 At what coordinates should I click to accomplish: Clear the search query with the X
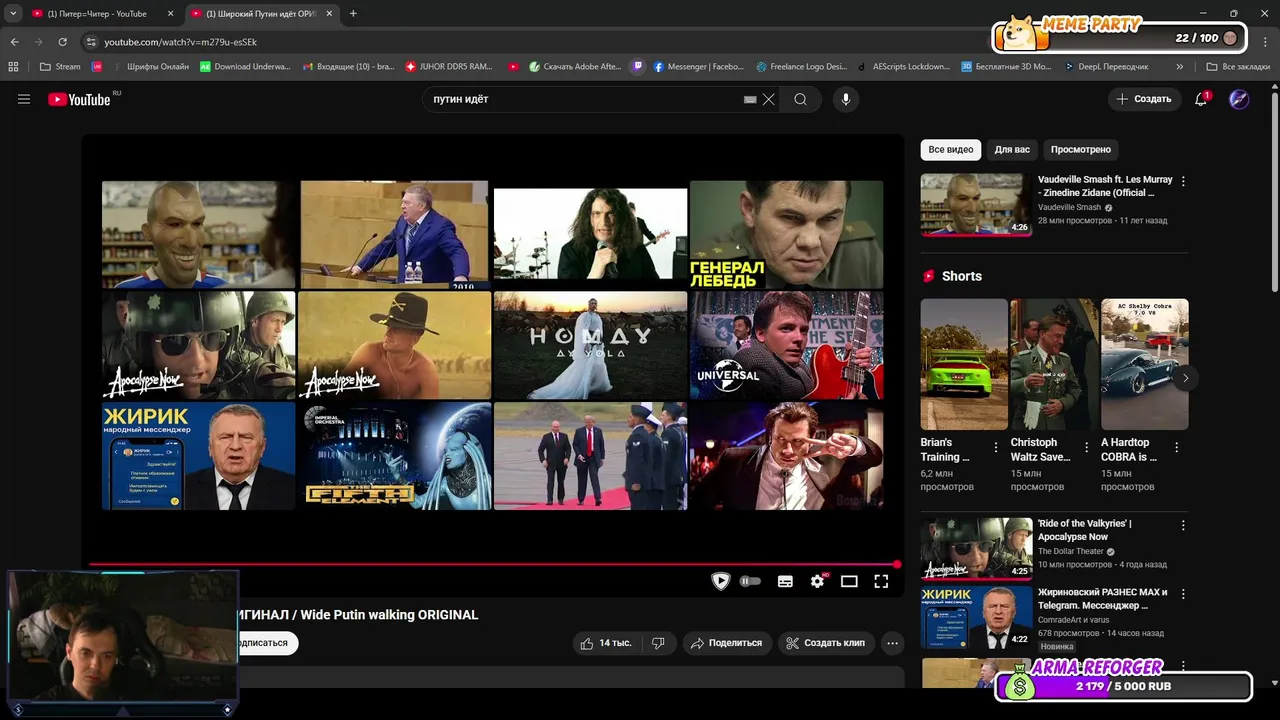coord(769,100)
